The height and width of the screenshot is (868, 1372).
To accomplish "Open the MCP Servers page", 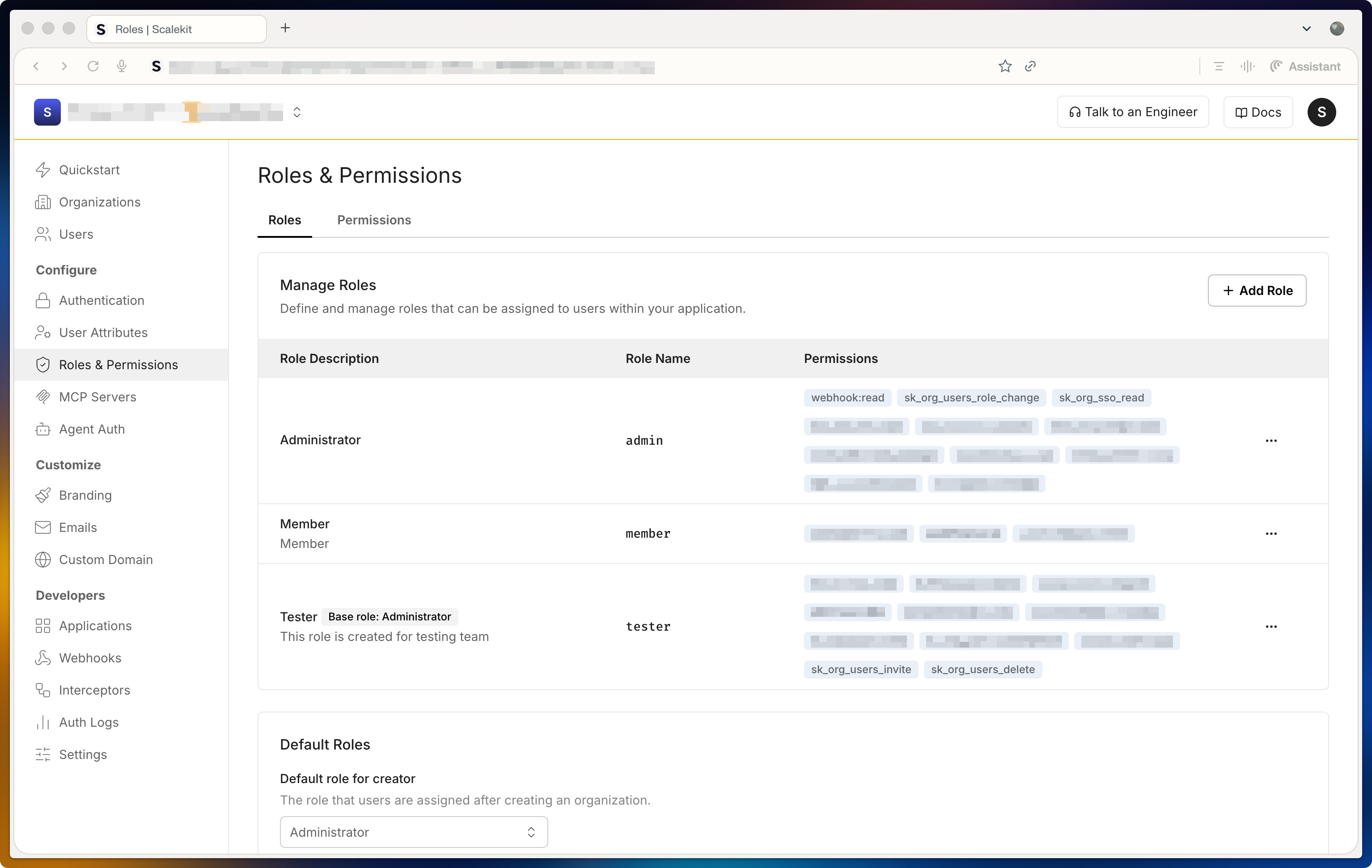I will (97, 396).
